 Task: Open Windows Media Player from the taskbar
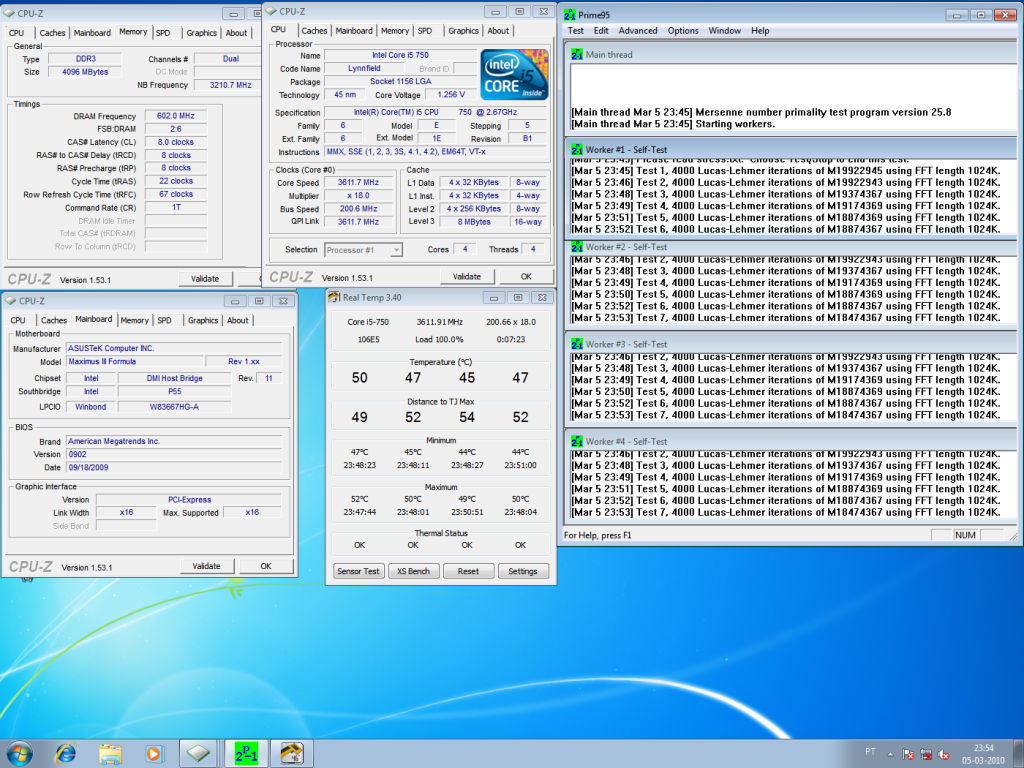click(x=153, y=752)
